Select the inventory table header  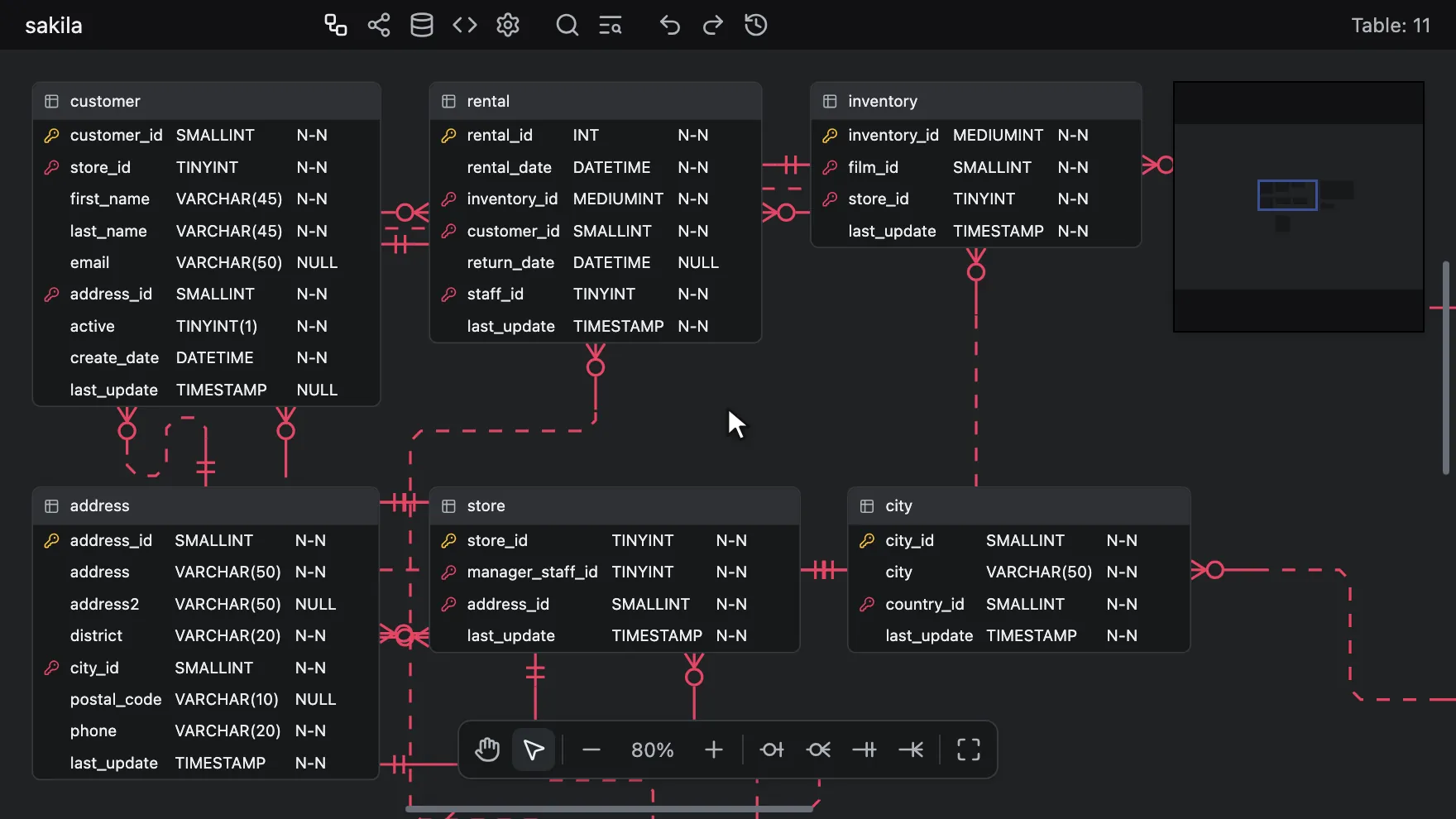976,101
